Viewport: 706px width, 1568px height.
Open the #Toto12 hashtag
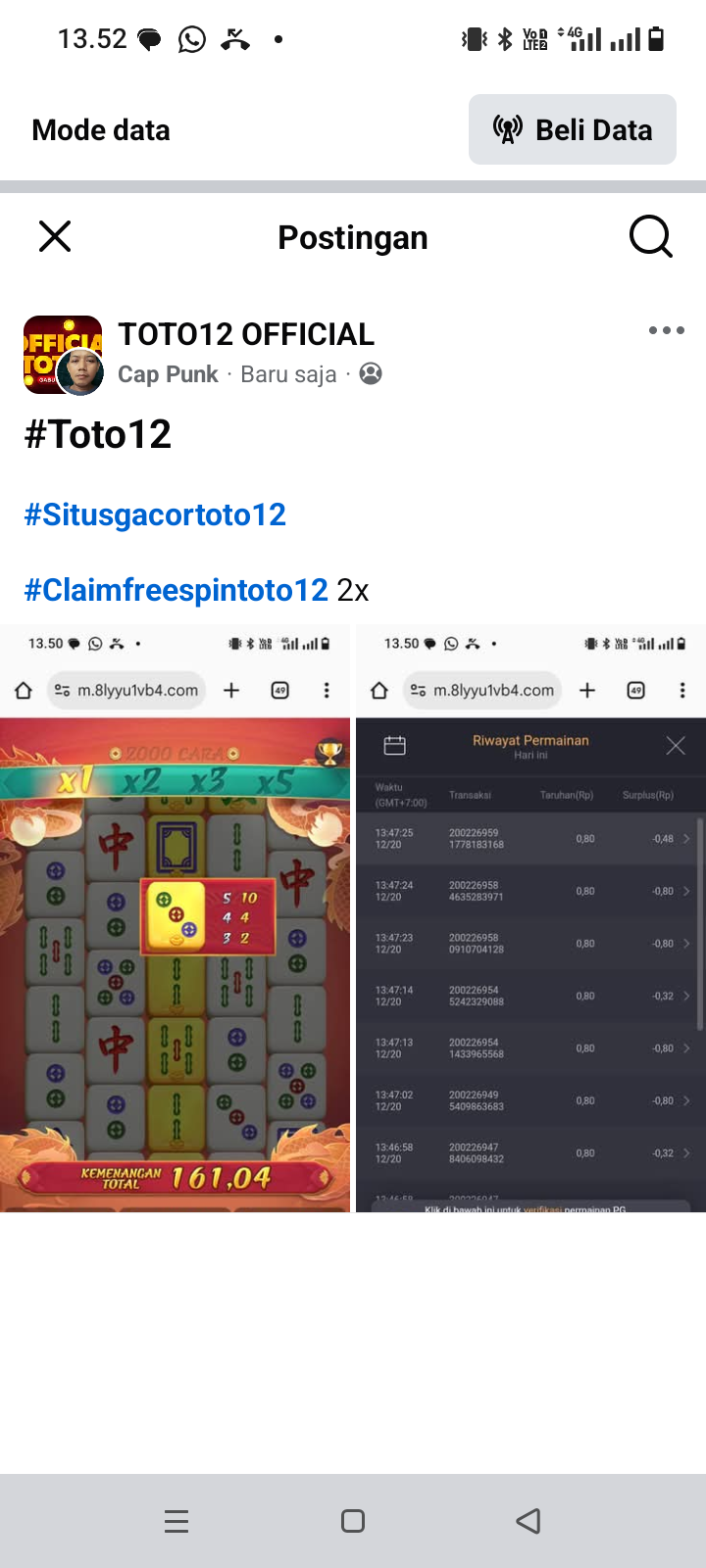98,434
